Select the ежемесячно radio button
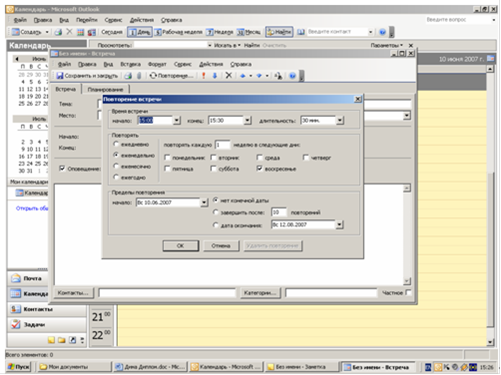This screenshot has width=501, height=375. [x=116, y=166]
